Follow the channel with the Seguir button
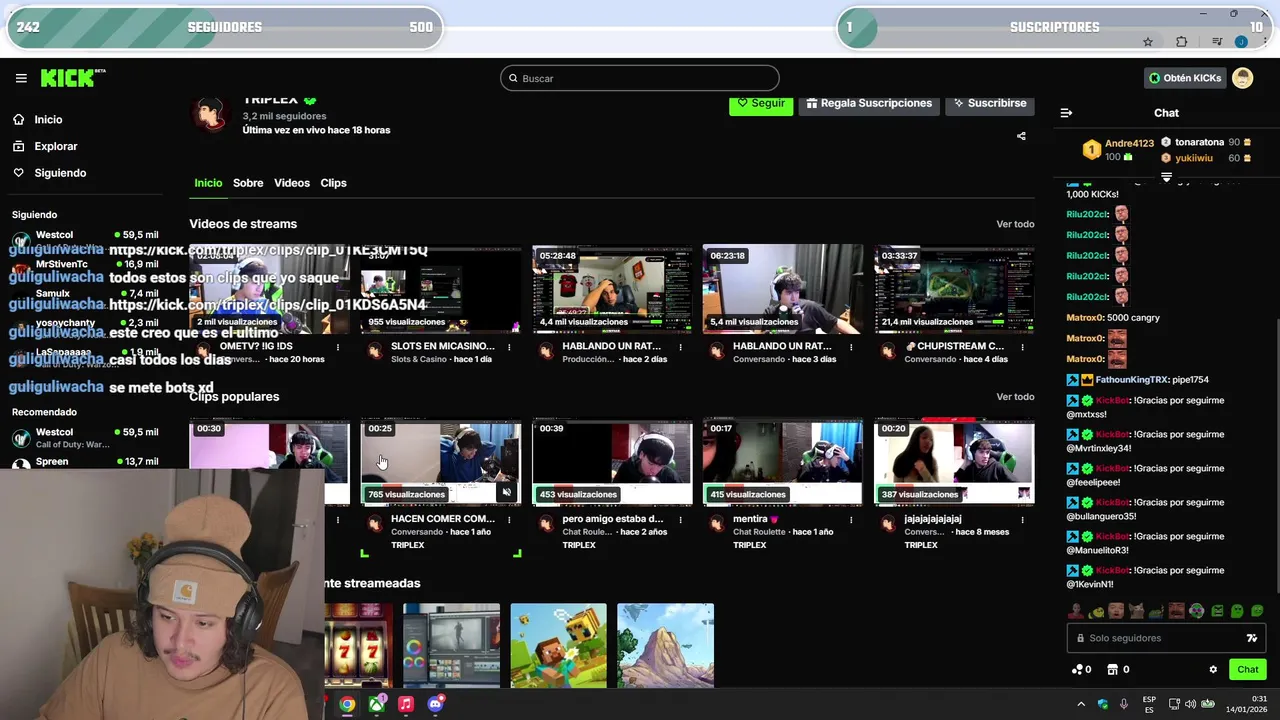 761,104
